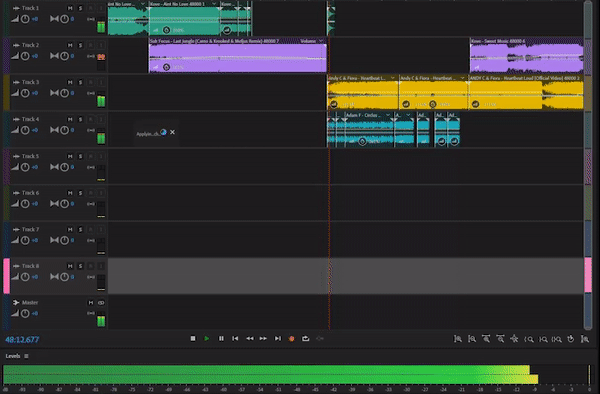Open Adam F - Circles clip dropdown
600x394 pixels.
pyautogui.click(x=388, y=115)
